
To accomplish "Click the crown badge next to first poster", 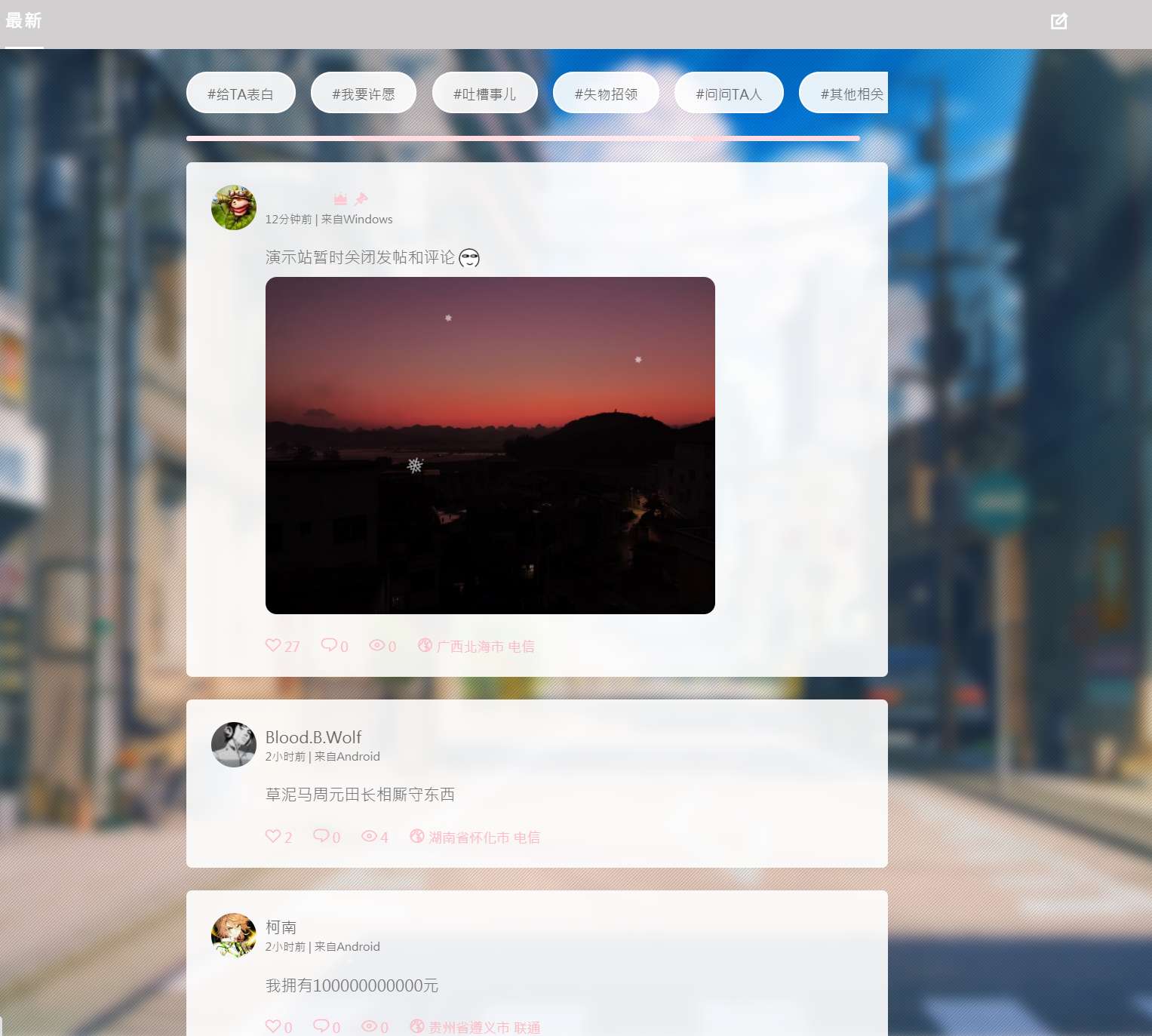I will (x=340, y=198).
